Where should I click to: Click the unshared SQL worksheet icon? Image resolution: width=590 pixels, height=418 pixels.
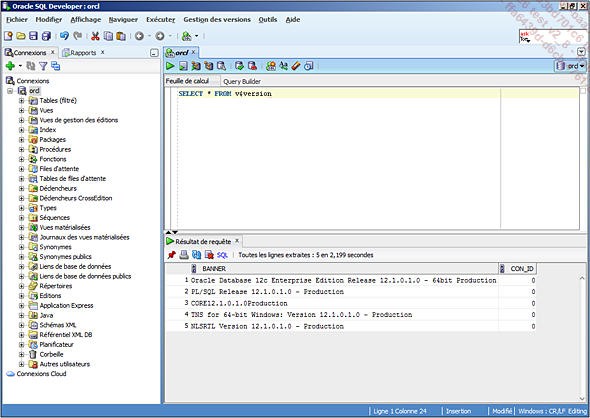click(271, 66)
